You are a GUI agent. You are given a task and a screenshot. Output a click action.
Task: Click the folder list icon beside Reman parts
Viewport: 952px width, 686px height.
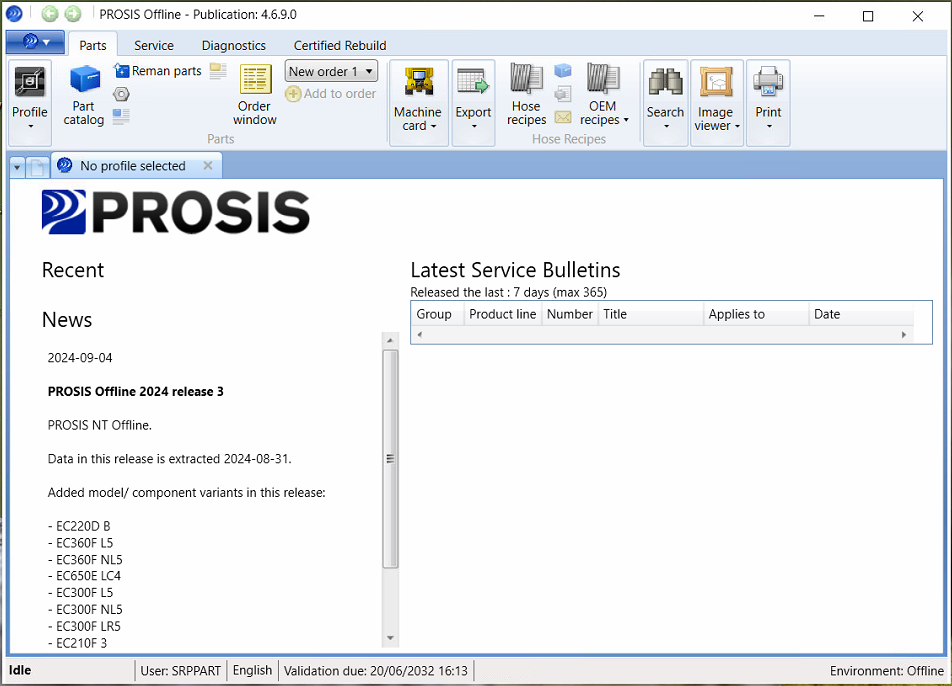pos(218,71)
